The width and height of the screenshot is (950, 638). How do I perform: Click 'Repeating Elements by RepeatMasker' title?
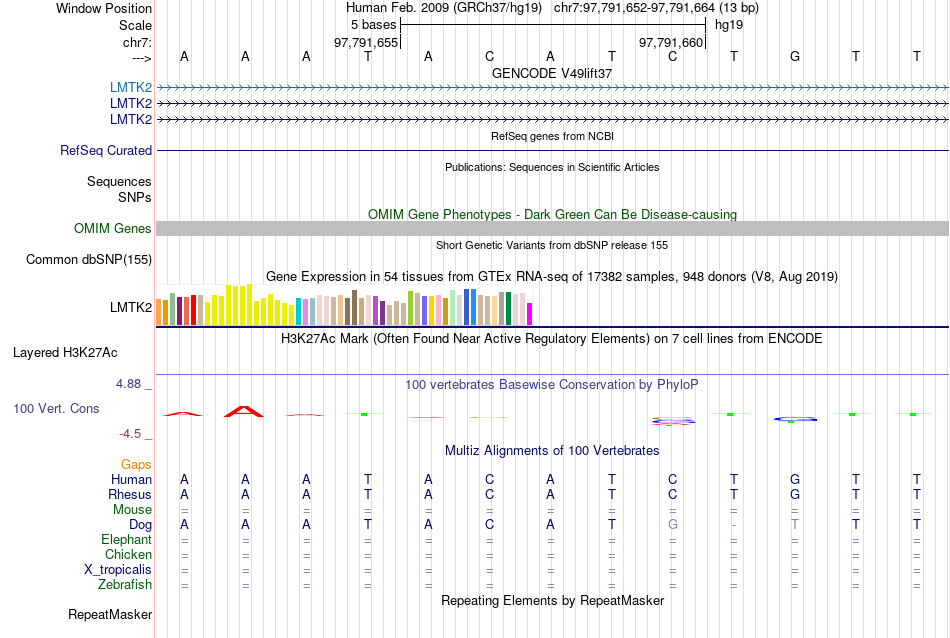coord(552,600)
